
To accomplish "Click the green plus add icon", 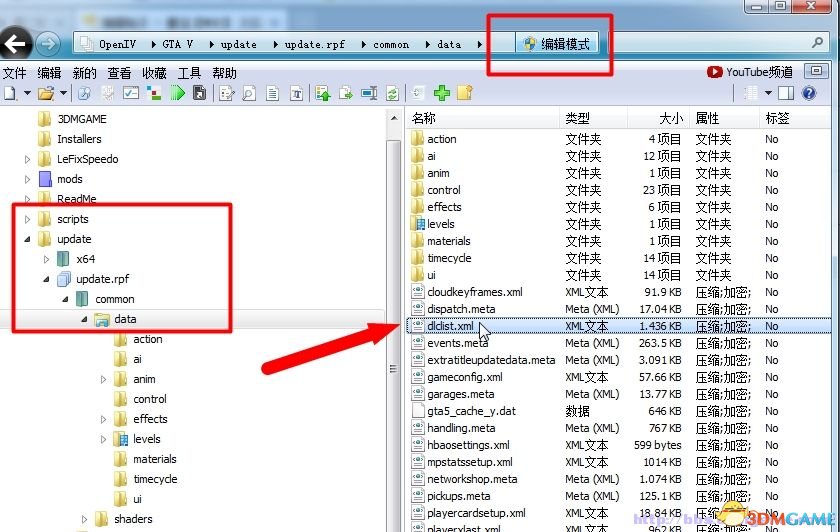I will click(x=442, y=93).
